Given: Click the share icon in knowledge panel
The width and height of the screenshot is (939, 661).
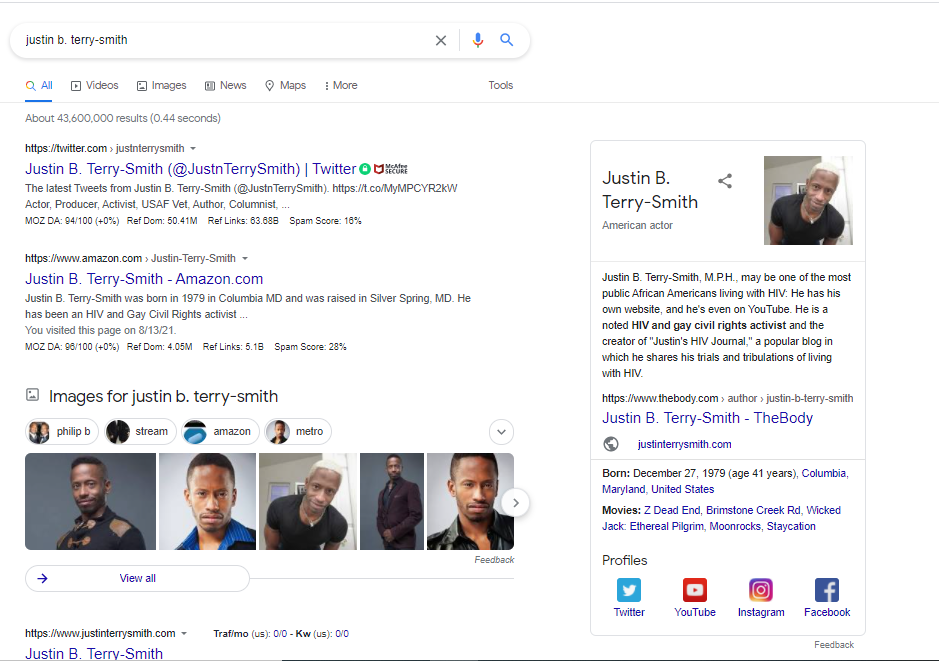Looking at the screenshot, I should pos(725,181).
